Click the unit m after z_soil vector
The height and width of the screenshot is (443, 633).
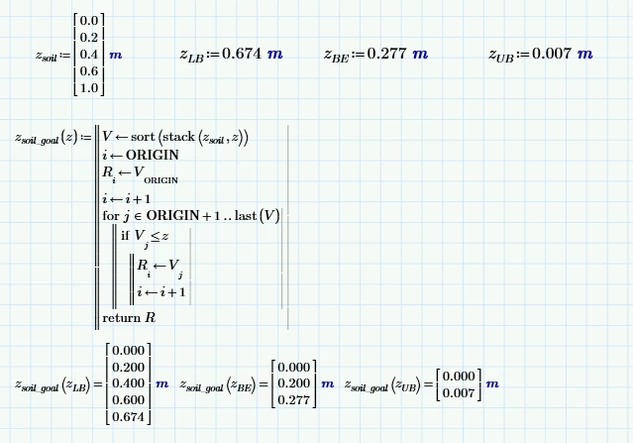(x=115, y=55)
